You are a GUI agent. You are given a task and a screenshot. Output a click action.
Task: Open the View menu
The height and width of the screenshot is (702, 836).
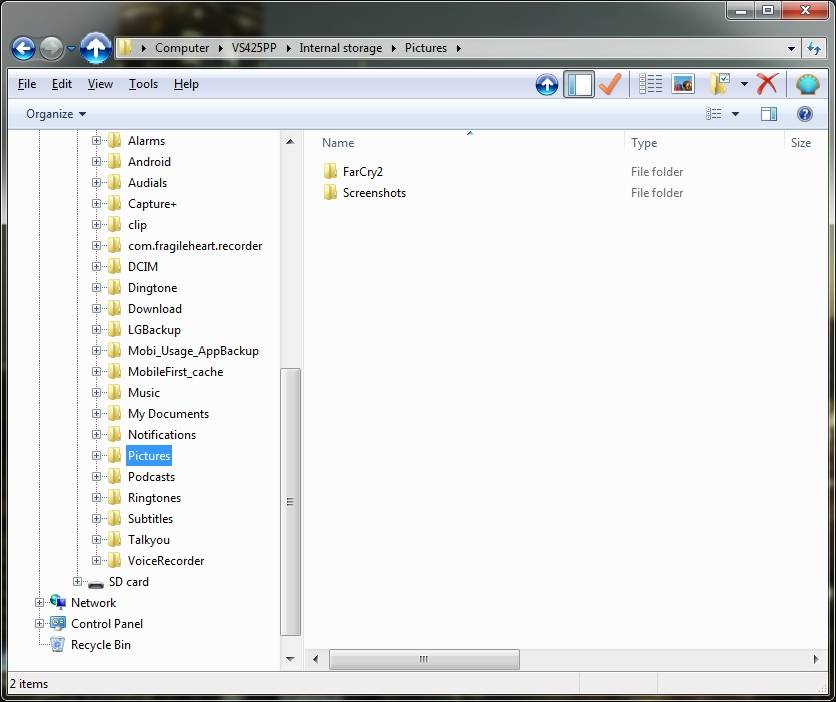(x=100, y=84)
